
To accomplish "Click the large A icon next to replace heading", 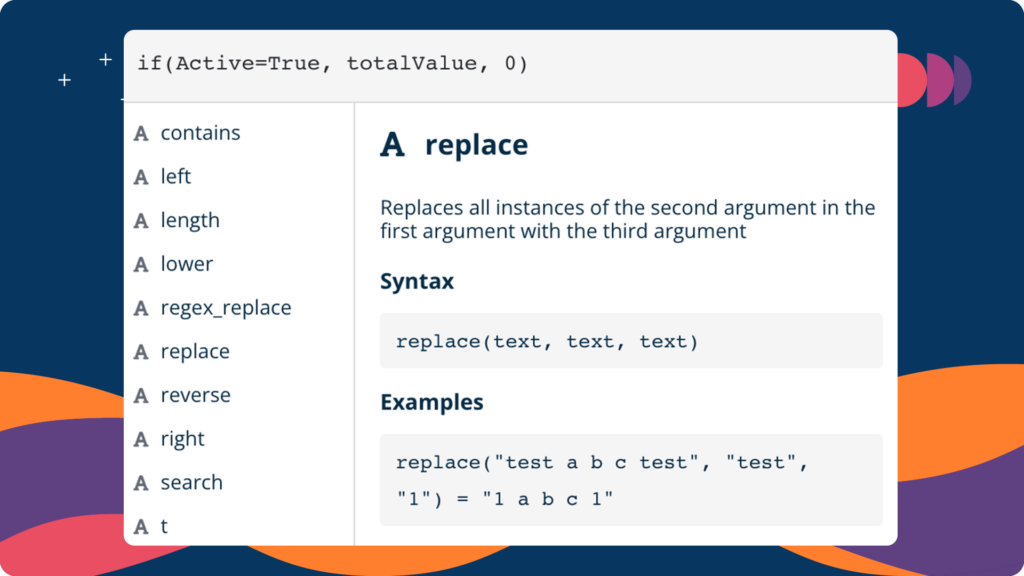I will [x=392, y=144].
